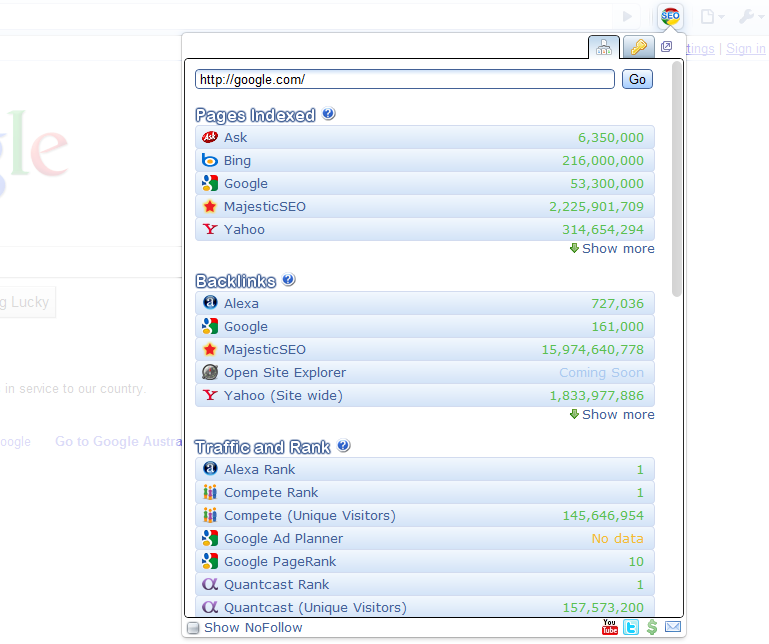769x644 pixels.
Task: Click the Compete (Unique Visitors) icon
Action: point(210,515)
